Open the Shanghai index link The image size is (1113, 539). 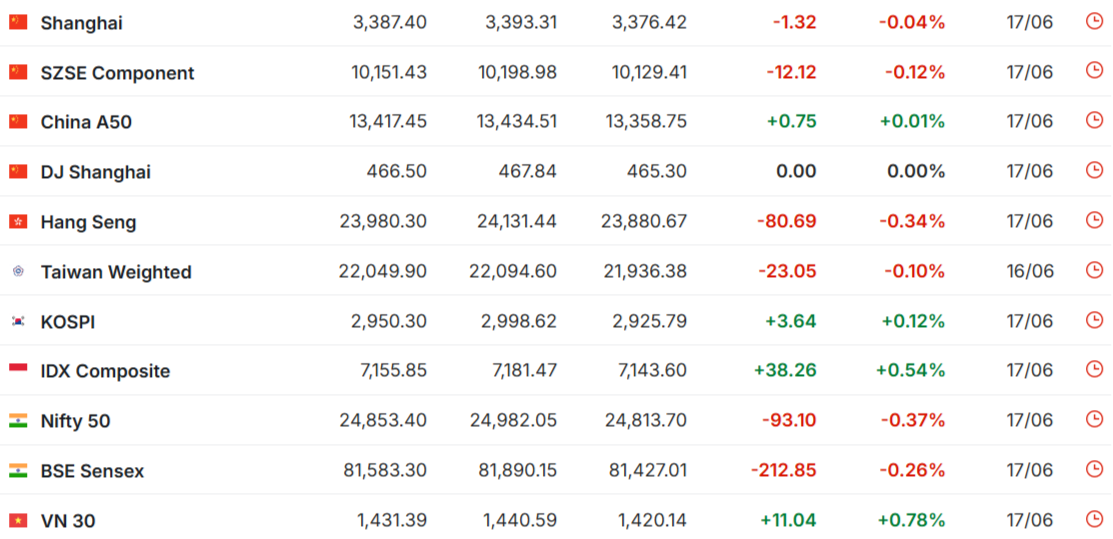click(x=82, y=23)
